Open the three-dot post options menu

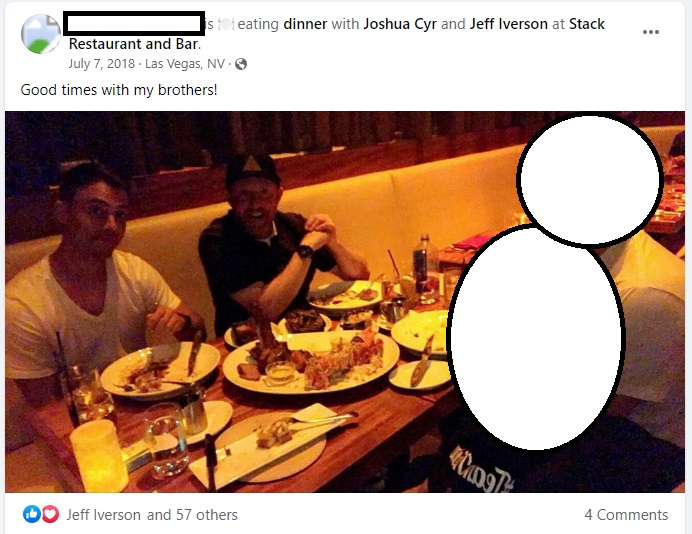(x=651, y=32)
